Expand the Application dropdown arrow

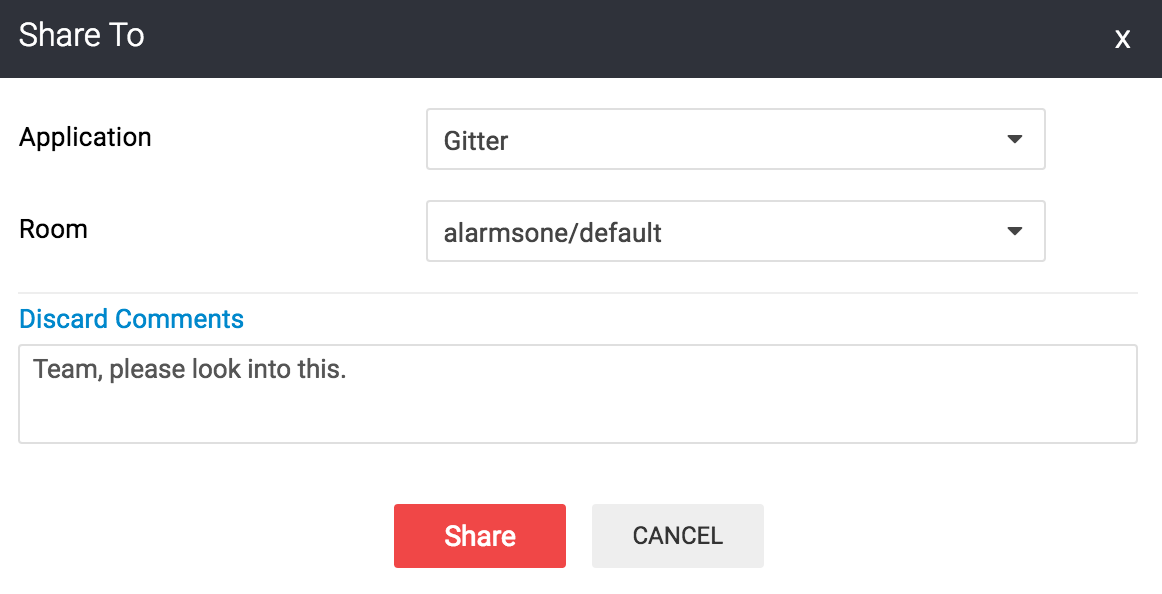pyautogui.click(x=1015, y=139)
